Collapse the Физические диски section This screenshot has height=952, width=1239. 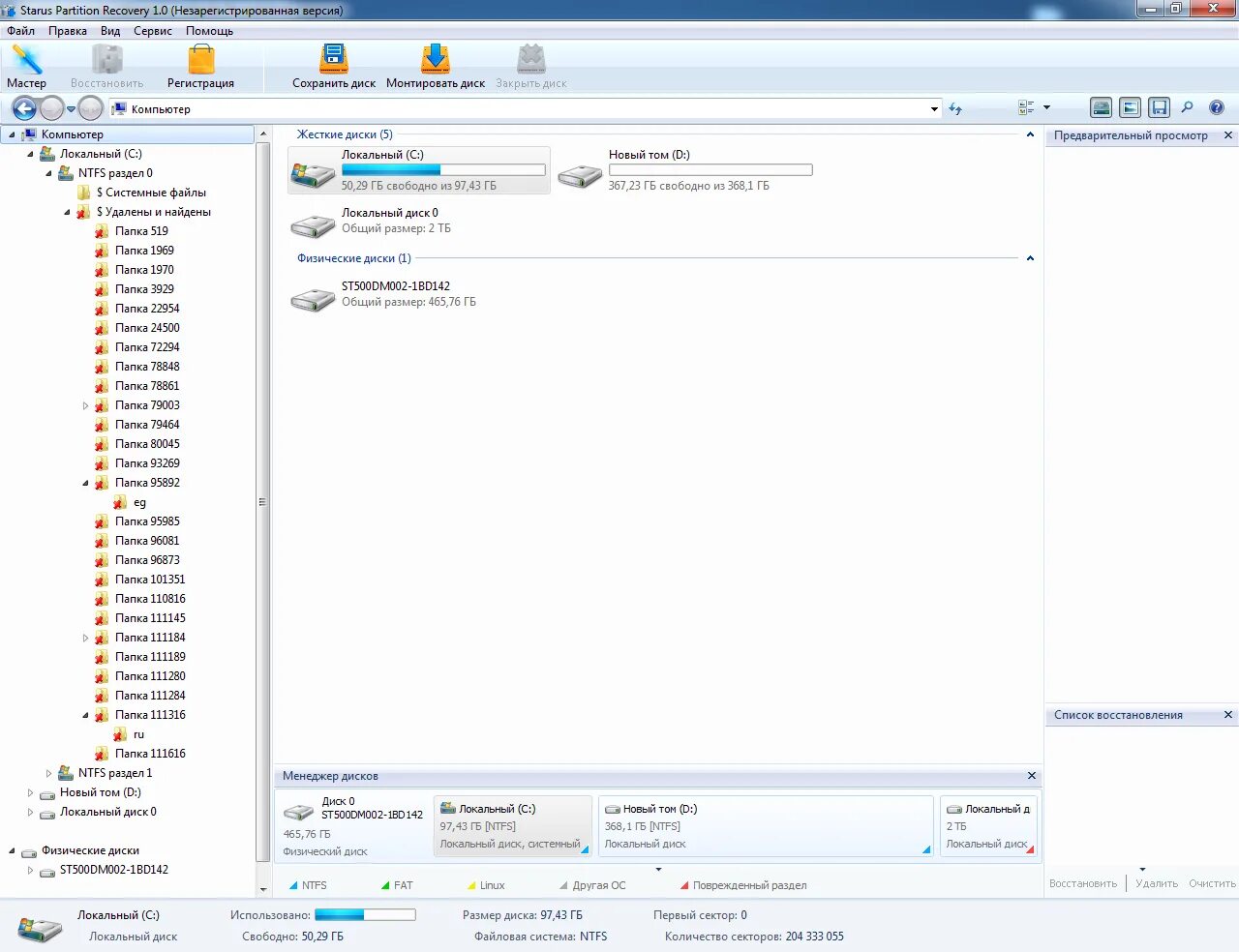[1030, 258]
